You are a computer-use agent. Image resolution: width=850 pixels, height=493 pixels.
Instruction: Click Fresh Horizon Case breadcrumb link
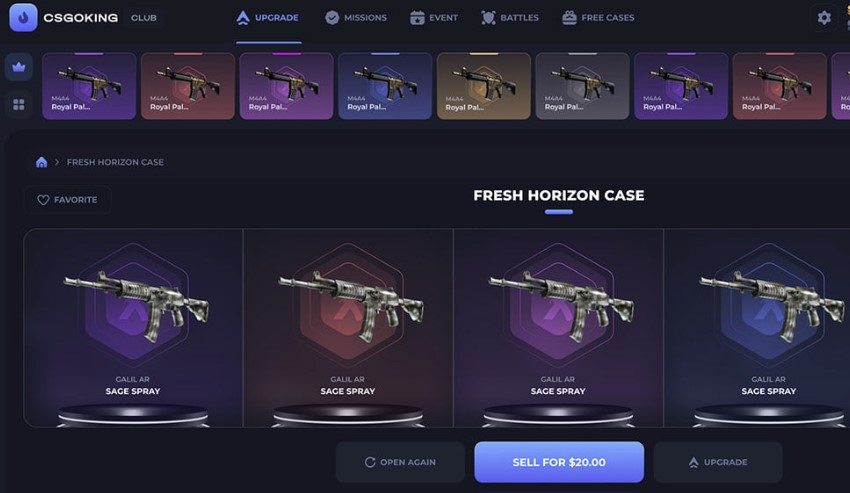(115, 162)
